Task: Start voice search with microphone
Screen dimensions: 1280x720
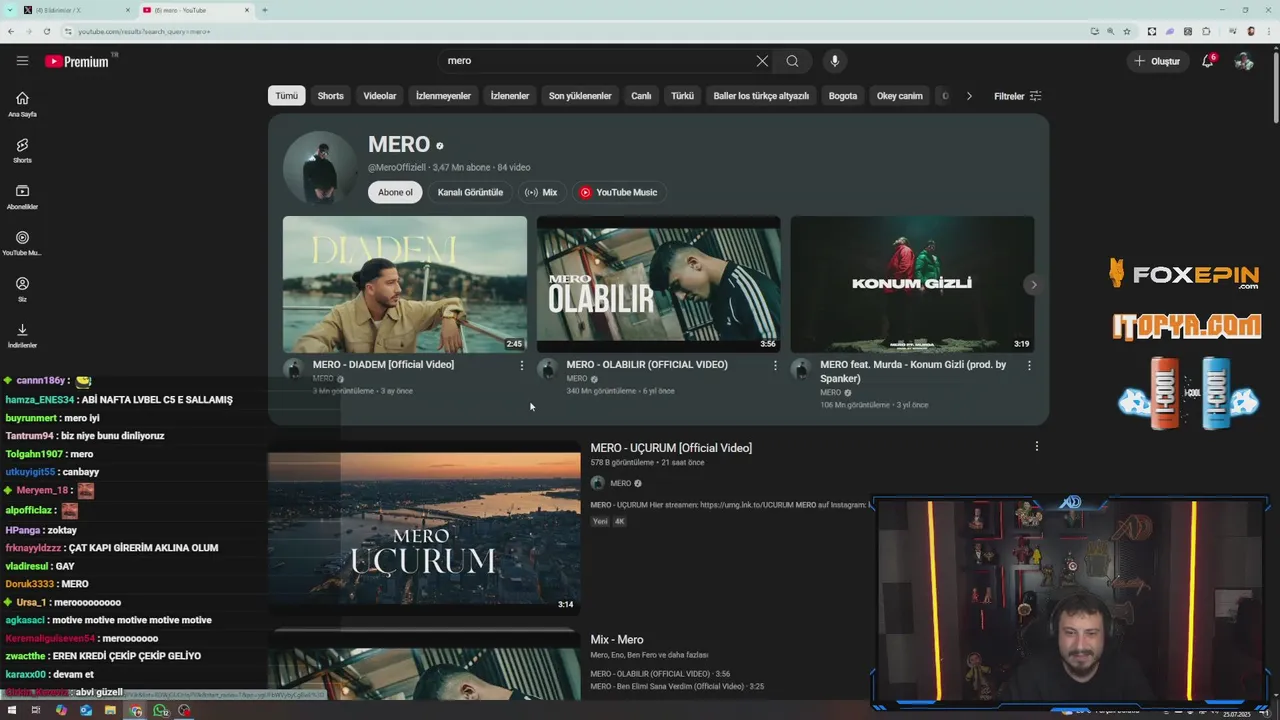Action: click(x=835, y=61)
